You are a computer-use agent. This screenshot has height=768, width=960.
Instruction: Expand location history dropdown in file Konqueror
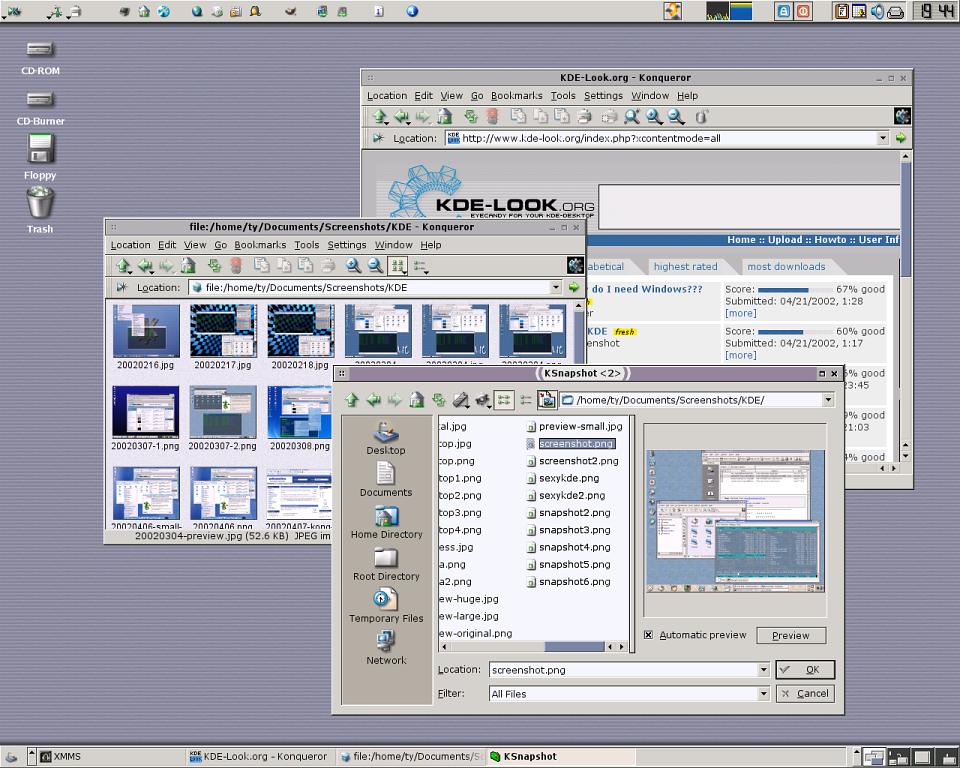[x=555, y=287]
